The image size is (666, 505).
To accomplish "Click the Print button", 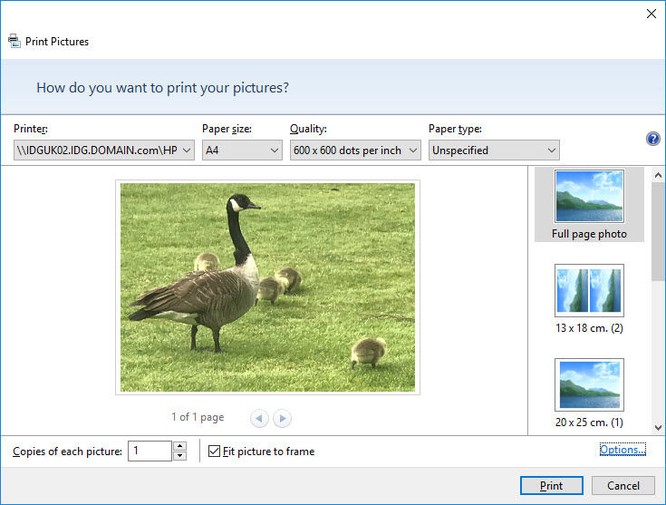I will click(x=551, y=485).
